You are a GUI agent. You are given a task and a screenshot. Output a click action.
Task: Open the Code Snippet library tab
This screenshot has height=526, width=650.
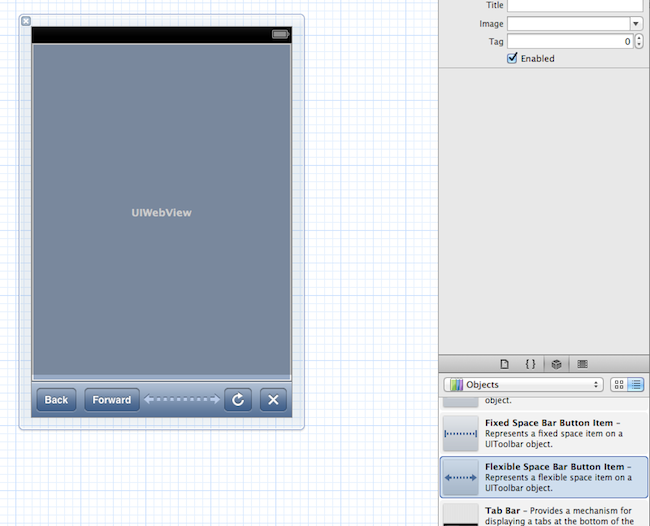pyautogui.click(x=531, y=364)
